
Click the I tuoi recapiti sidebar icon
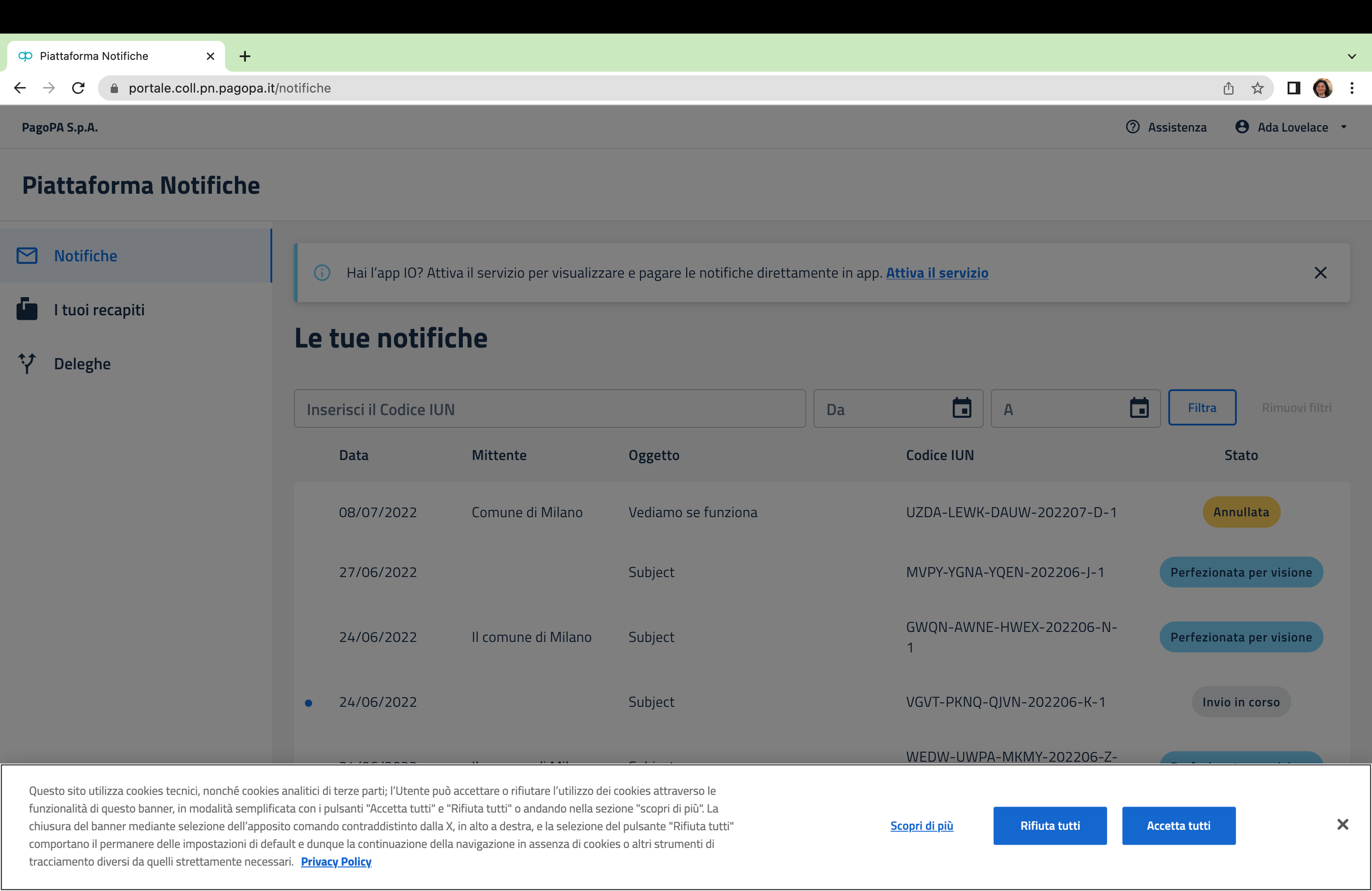[x=27, y=309]
